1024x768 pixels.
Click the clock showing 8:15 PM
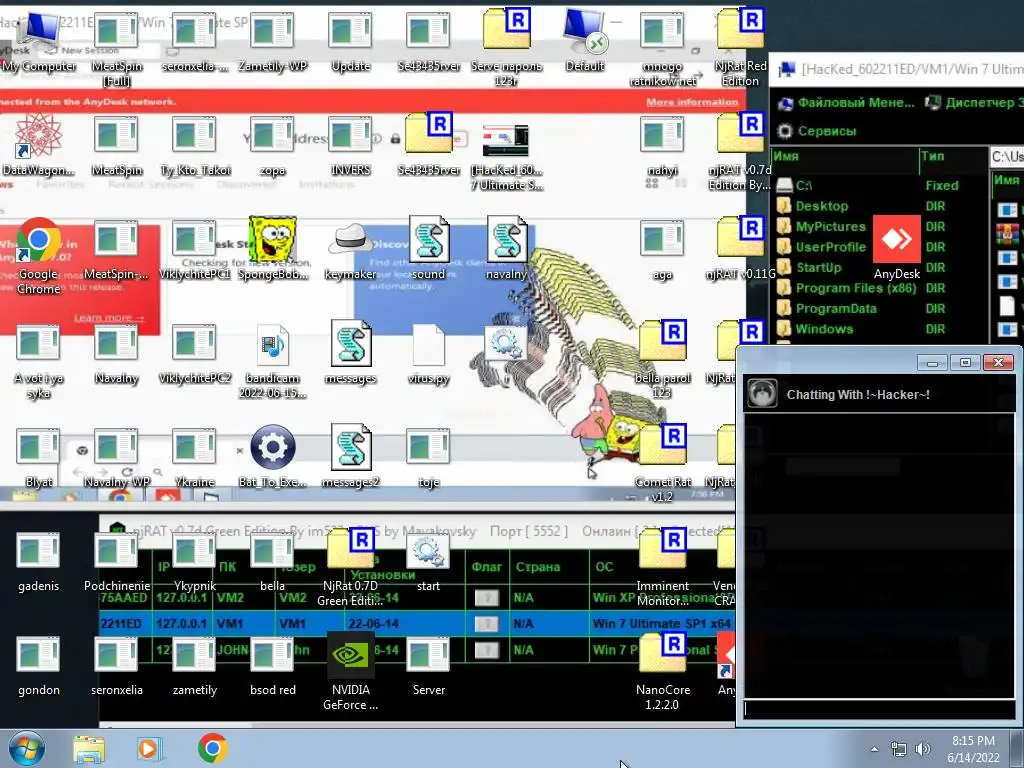click(973, 749)
